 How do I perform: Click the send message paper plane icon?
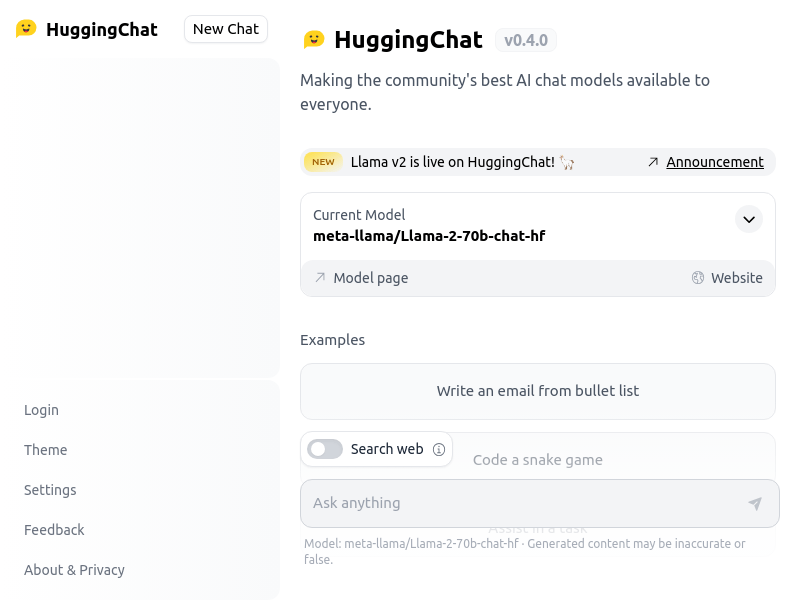tap(756, 503)
